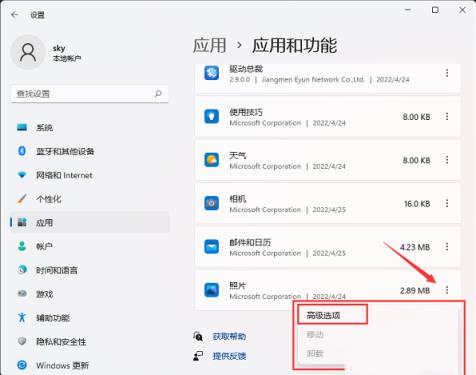Screen dimensions: 476x375
Task: Open more options for 使用技巧
Action: (447, 116)
